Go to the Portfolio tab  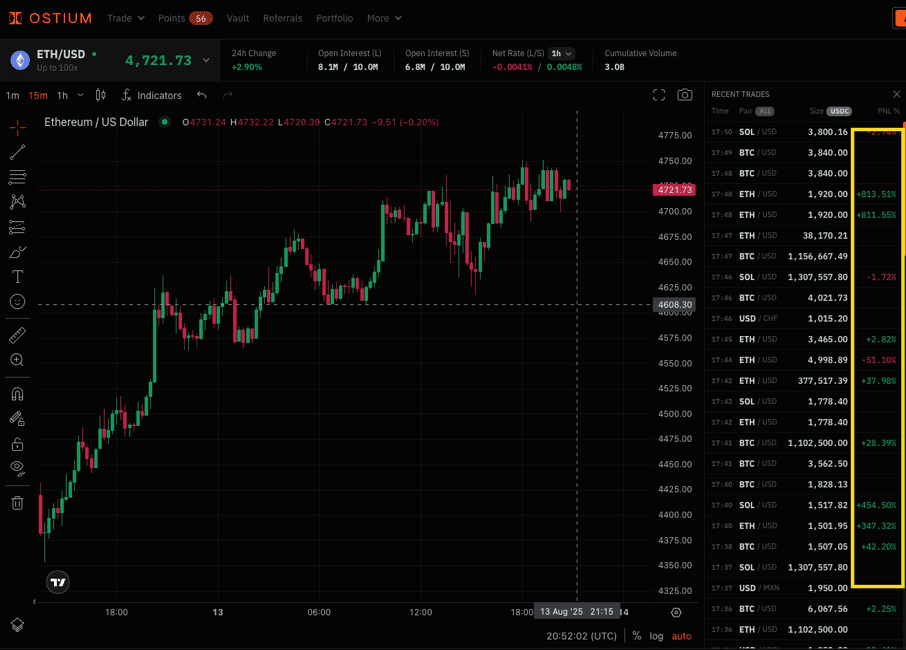click(334, 18)
